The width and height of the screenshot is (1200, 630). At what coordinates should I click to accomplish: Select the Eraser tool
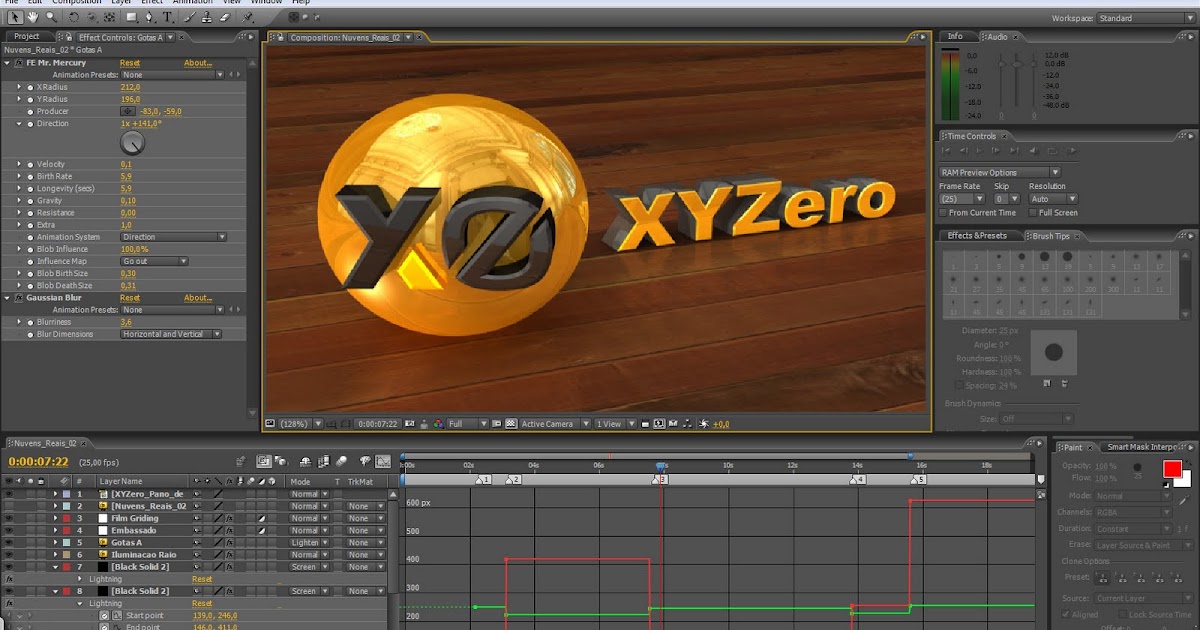[224, 17]
